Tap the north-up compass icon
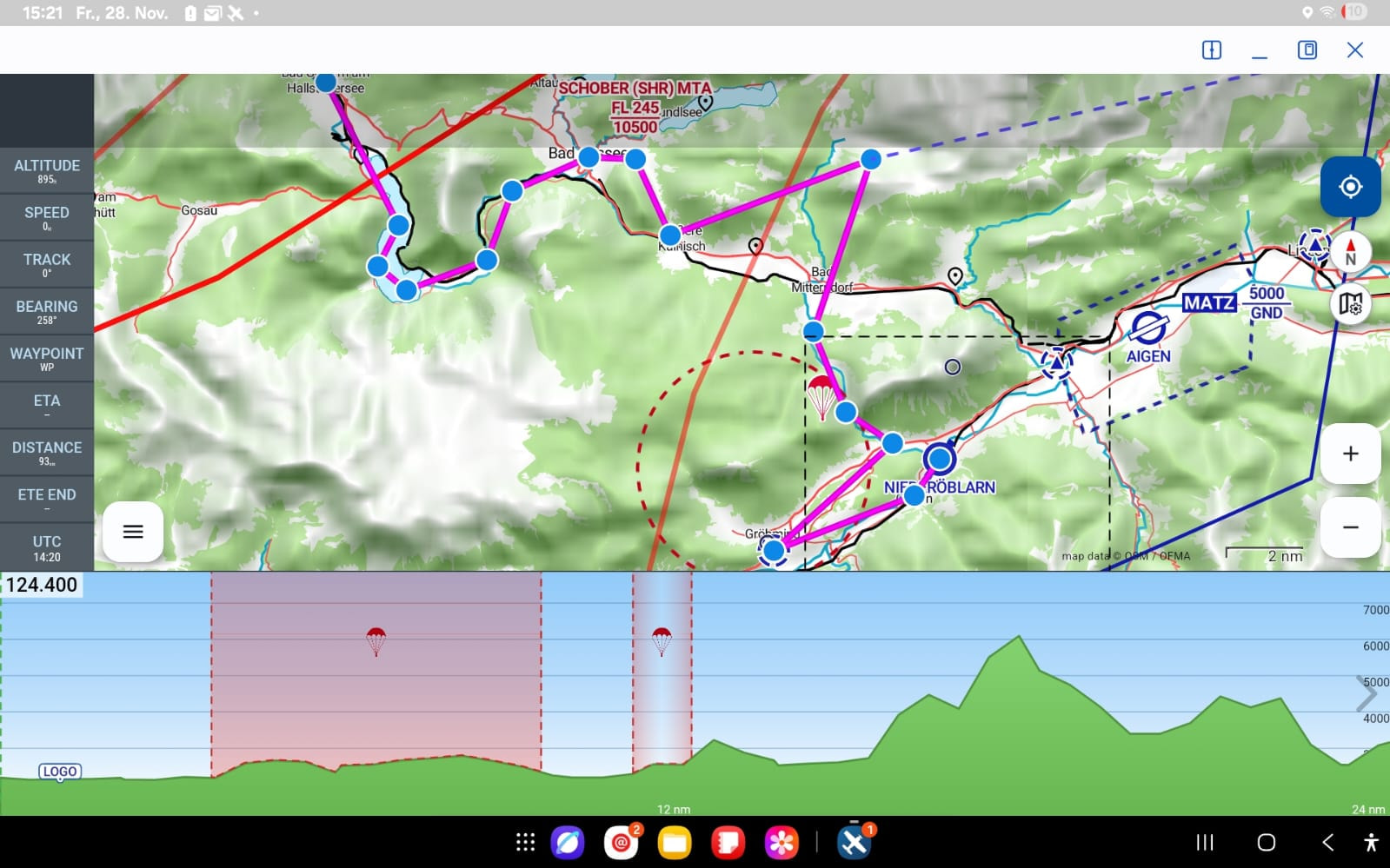 1350,252
